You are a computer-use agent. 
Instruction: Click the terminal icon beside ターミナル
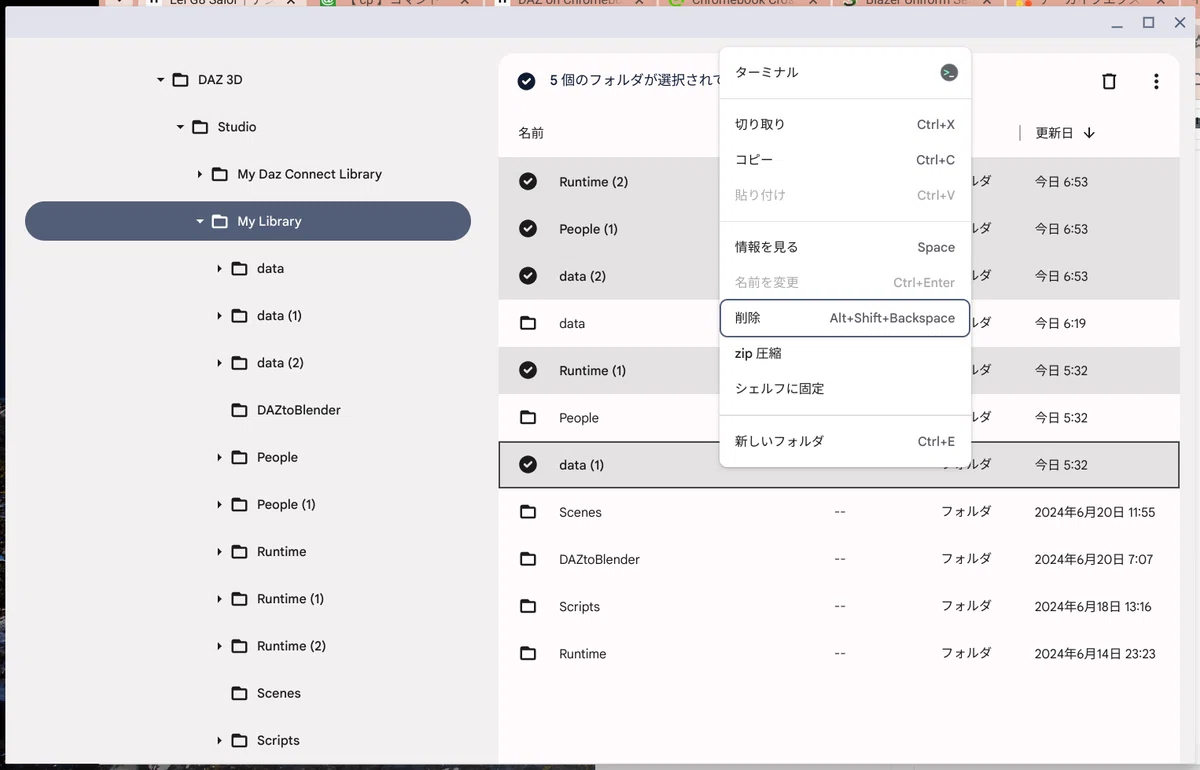[x=949, y=72]
